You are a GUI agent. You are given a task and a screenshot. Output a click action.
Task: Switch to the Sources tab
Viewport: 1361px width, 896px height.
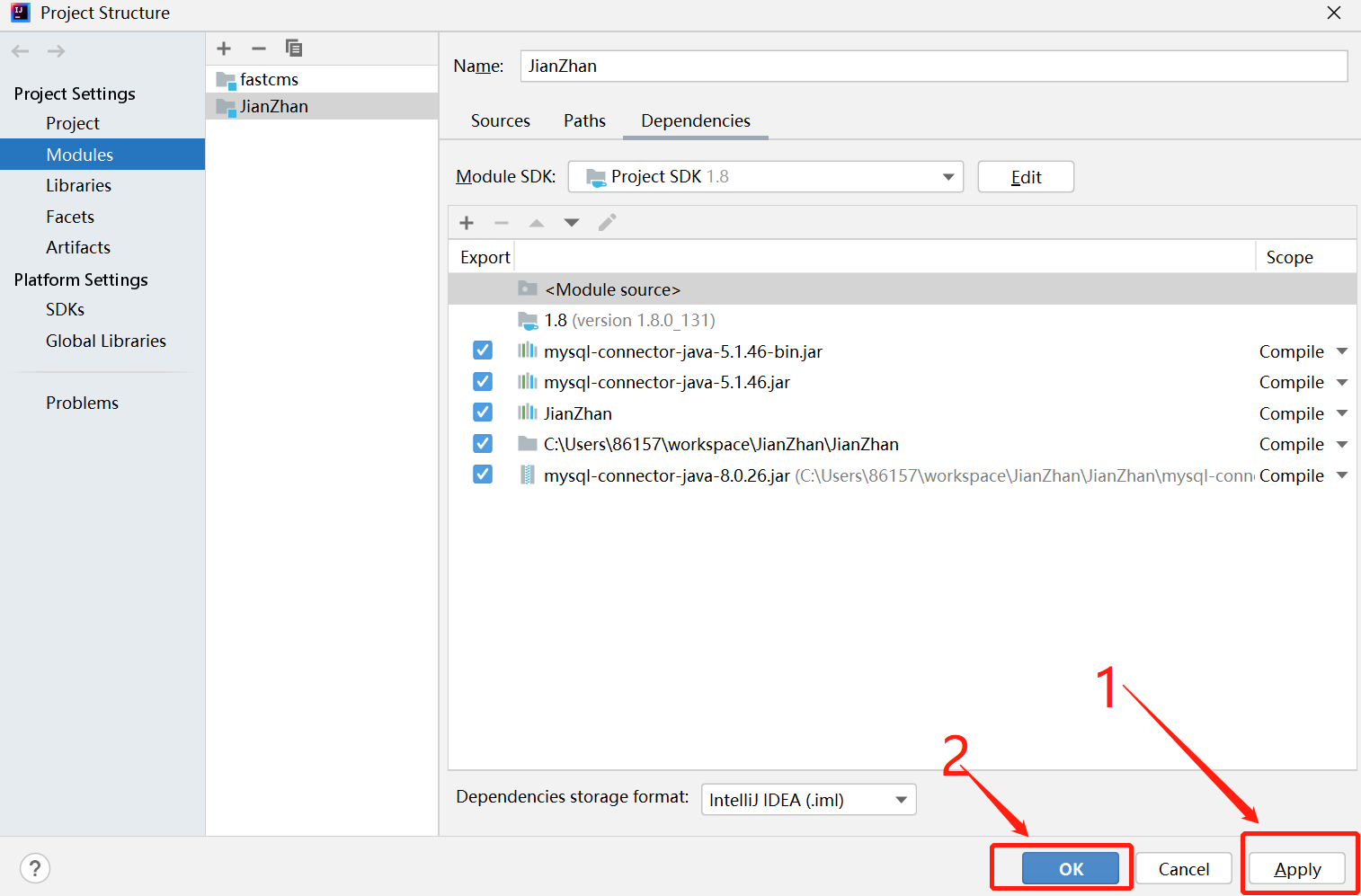(501, 120)
